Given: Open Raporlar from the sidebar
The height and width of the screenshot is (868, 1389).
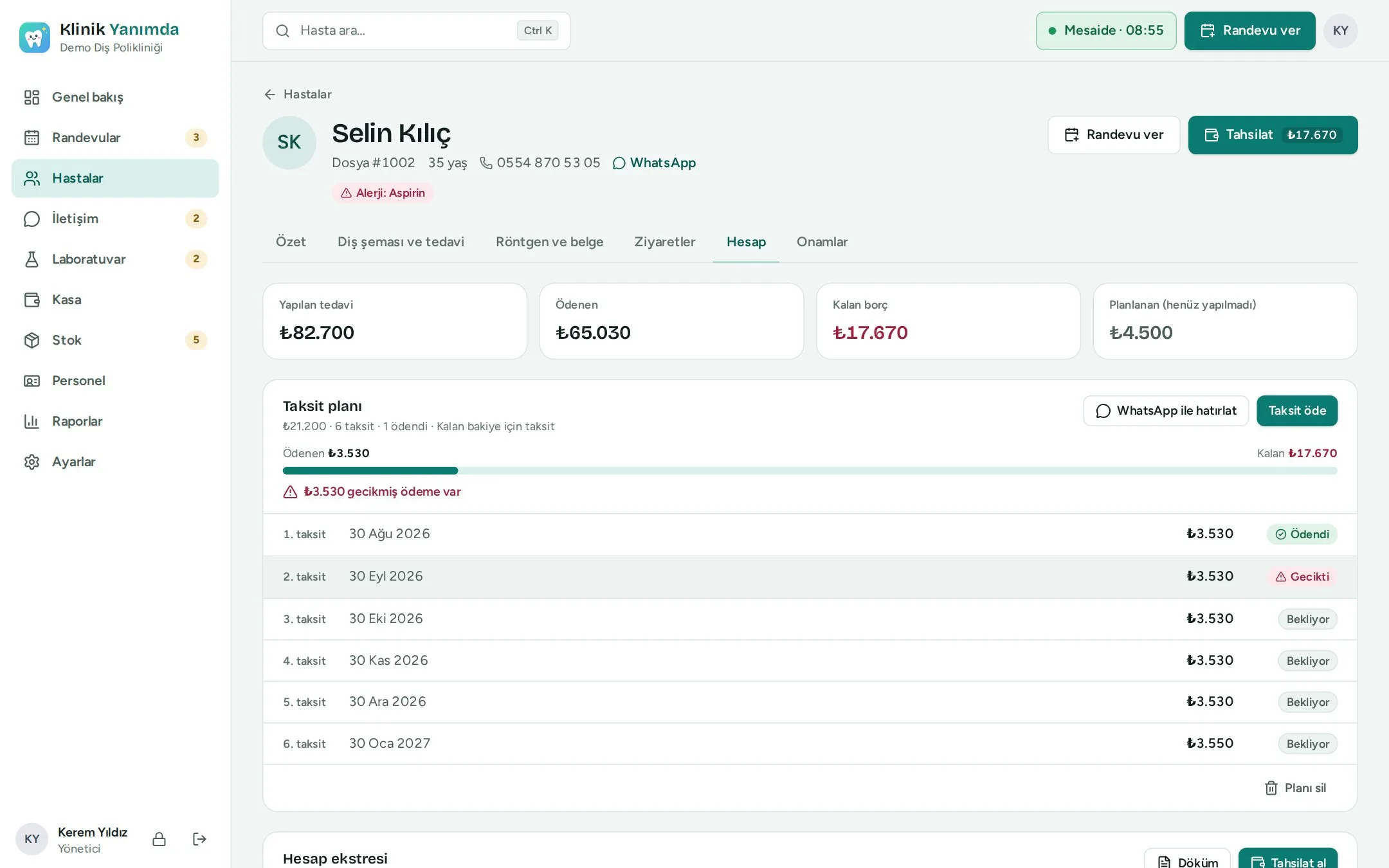Looking at the screenshot, I should (115, 421).
